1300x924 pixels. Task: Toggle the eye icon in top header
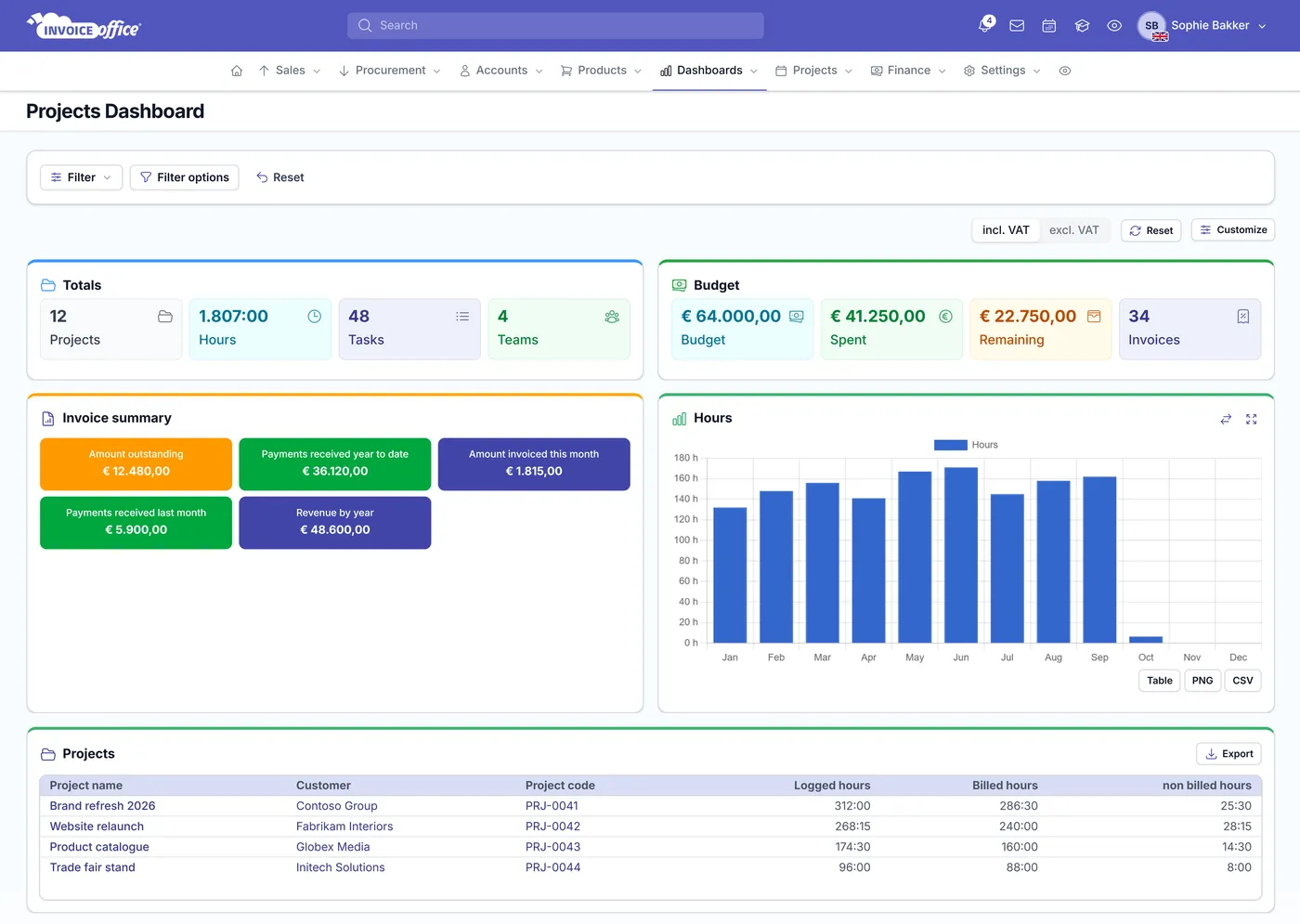click(x=1114, y=26)
